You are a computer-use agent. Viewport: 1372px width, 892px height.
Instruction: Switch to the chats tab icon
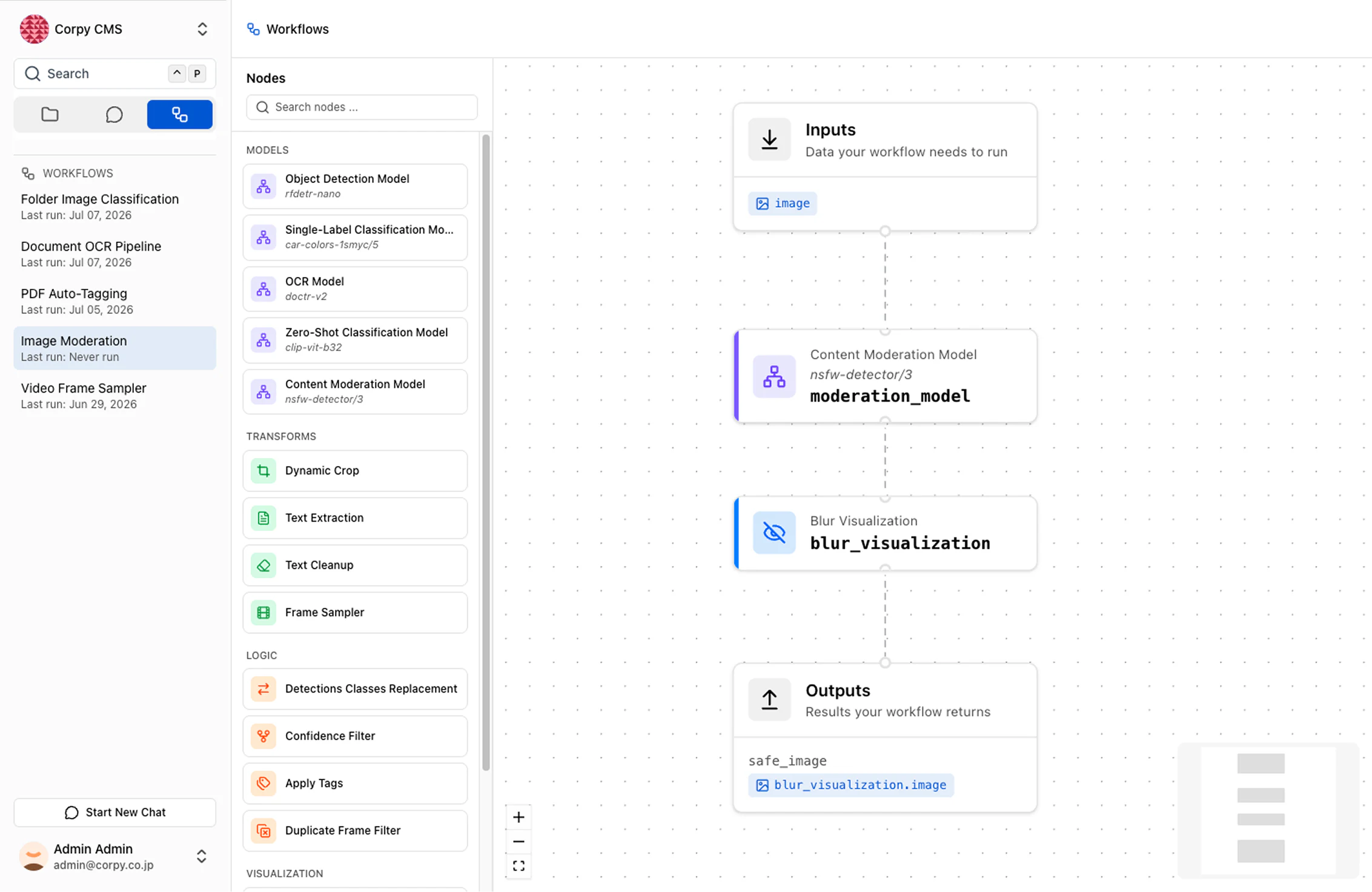(114, 115)
